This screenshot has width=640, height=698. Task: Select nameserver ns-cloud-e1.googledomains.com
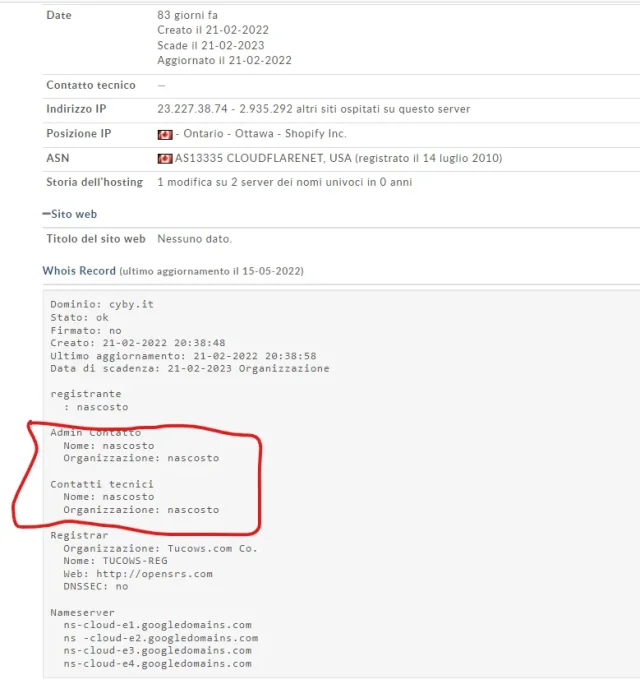(x=157, y=625)
